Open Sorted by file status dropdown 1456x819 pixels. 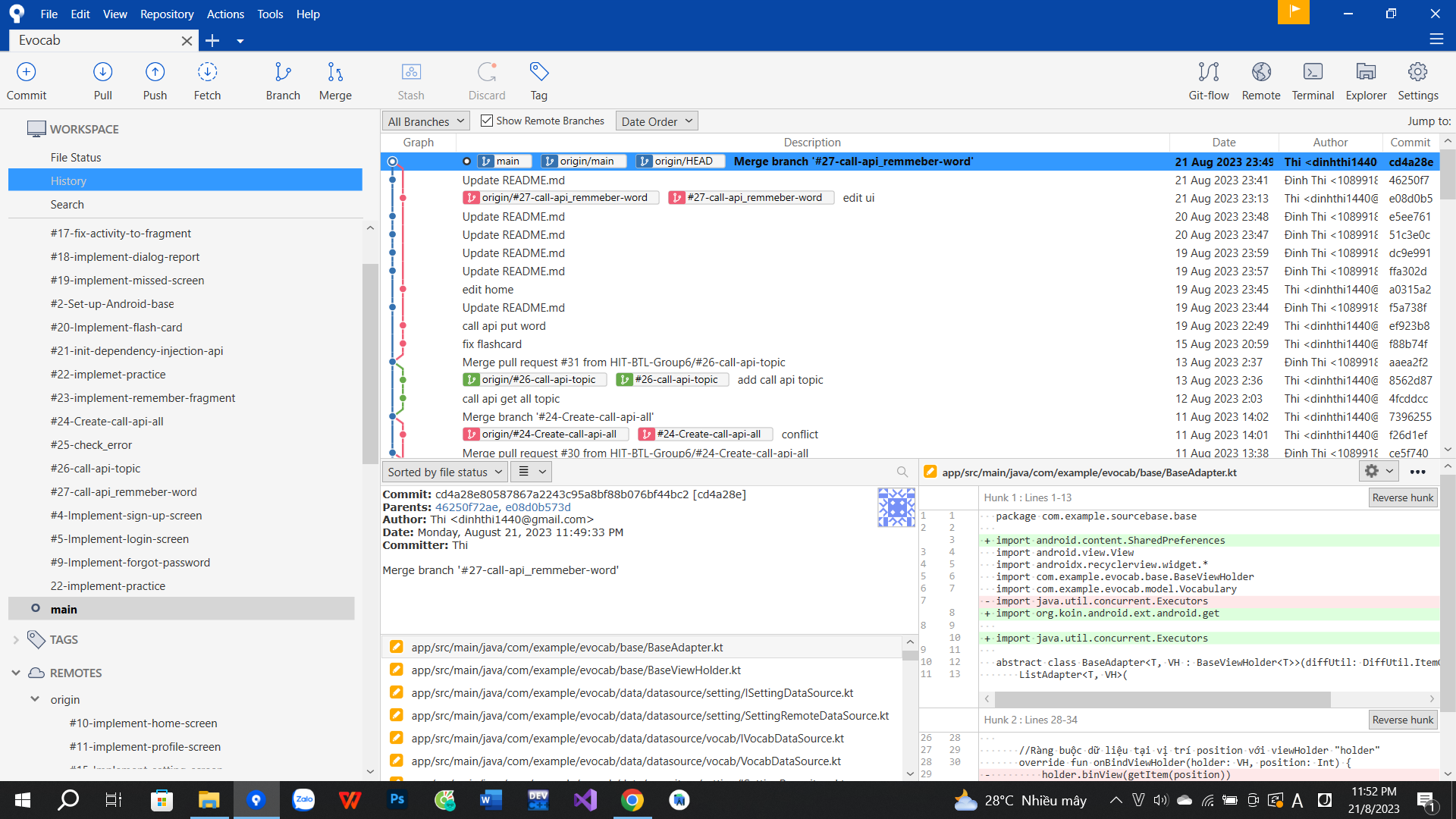click(x=444, y=472)
